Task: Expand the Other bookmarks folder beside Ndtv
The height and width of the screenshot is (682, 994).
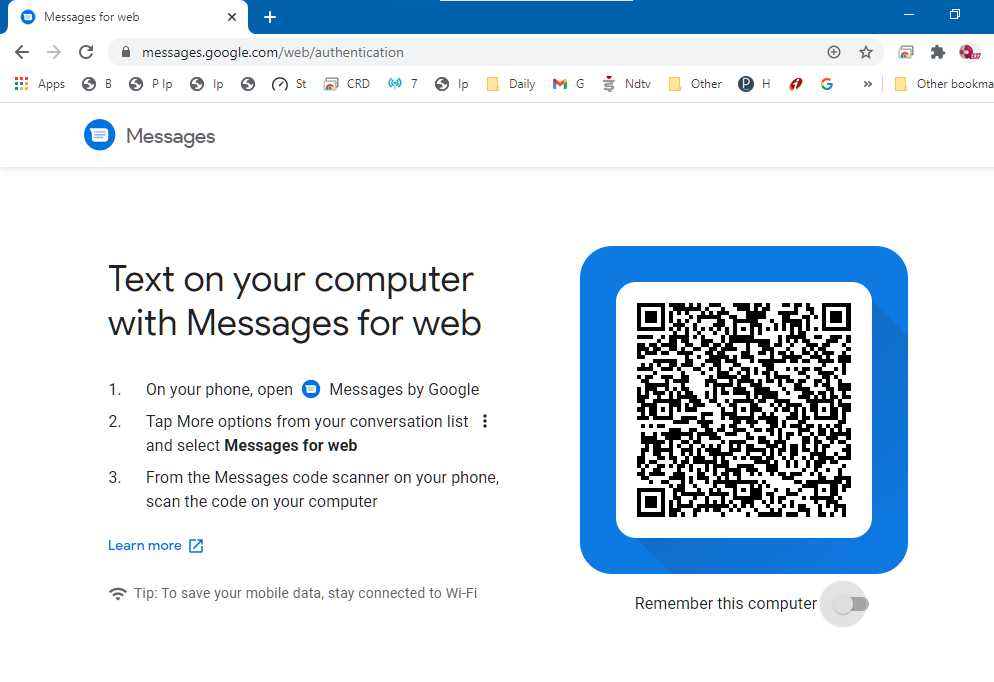Action: click(695, 84)
